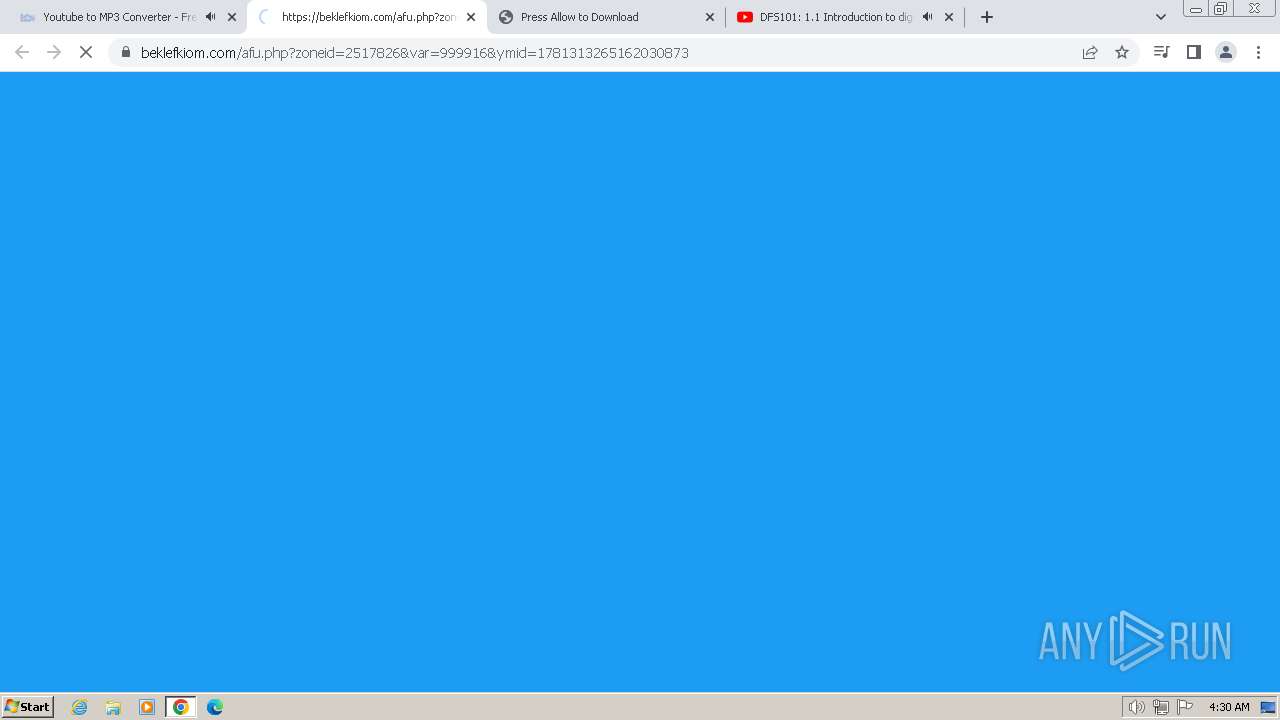Open the Chrome profile menu
The width and height of the screenshot is (1280, 720).
[1226, 52]
